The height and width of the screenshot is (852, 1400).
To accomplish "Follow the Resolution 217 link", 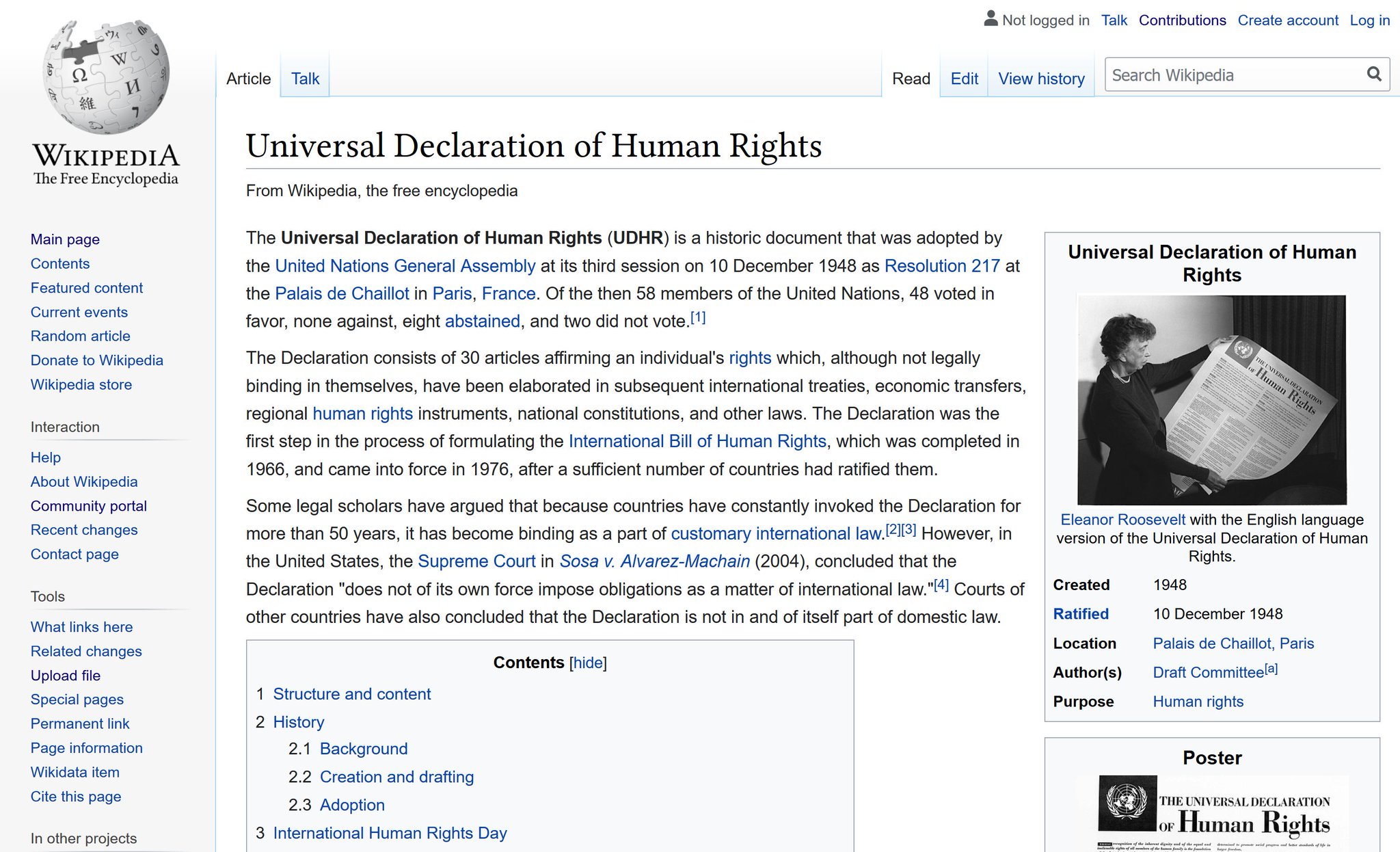I will click(x=941, y=266).
